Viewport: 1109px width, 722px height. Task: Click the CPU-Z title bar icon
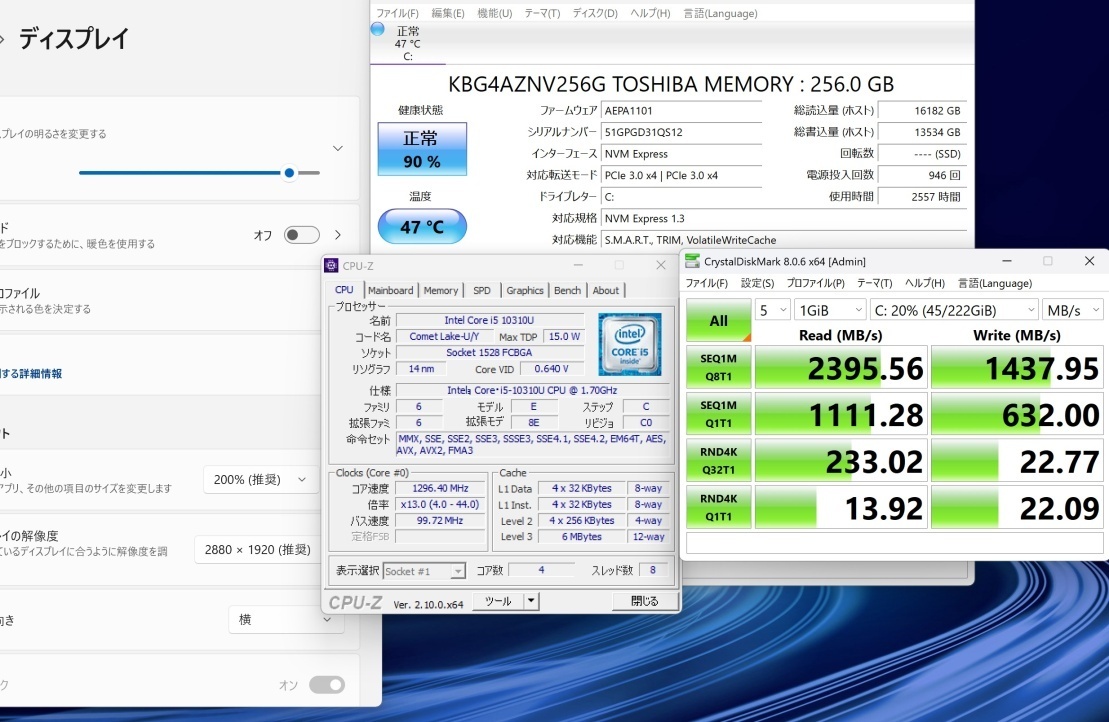pyautogui.click(x=331, y=265)
